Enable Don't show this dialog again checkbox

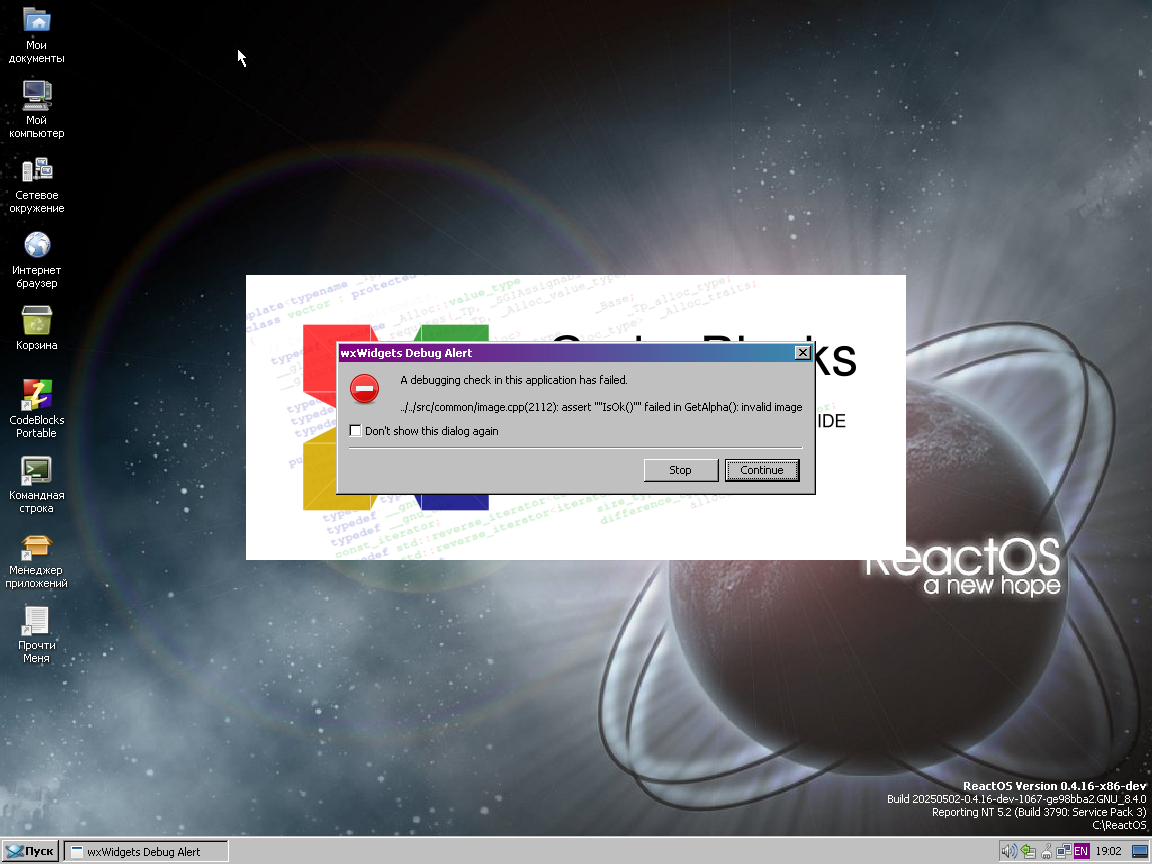(356, 431)
